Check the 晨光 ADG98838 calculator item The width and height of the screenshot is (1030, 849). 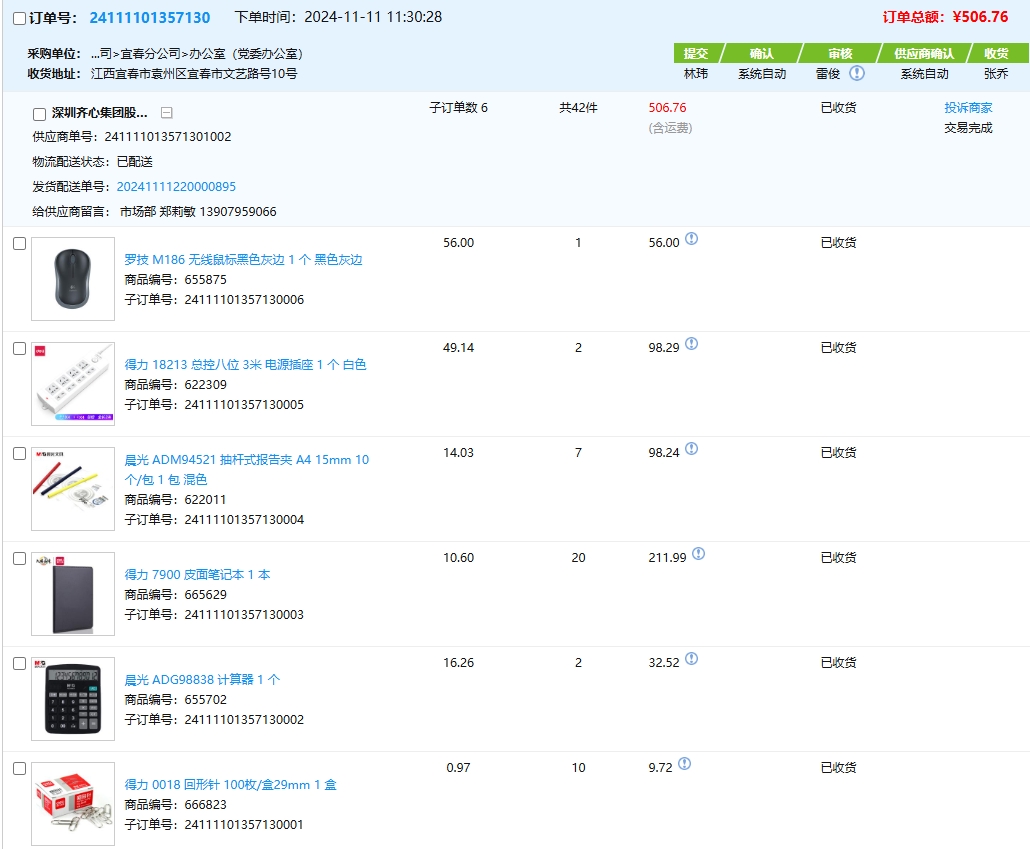[20, 664]
